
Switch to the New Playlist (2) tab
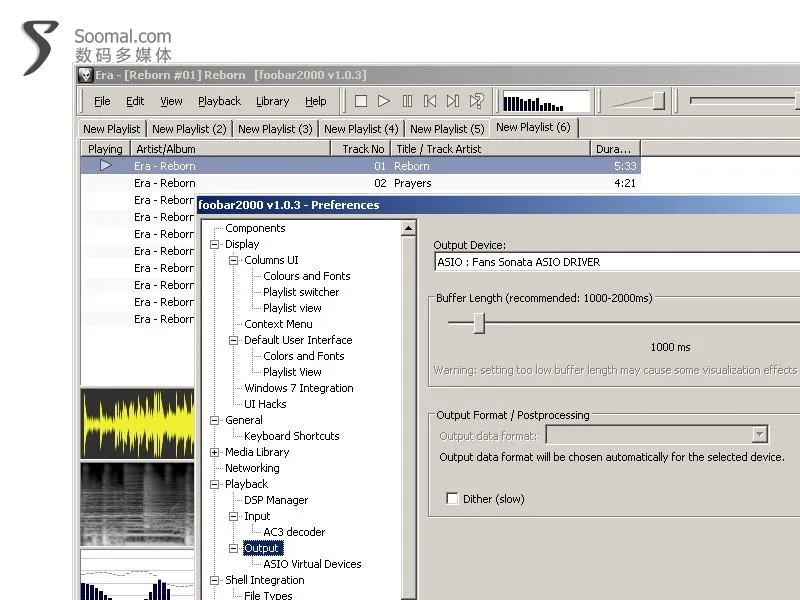tap(189, 129)
